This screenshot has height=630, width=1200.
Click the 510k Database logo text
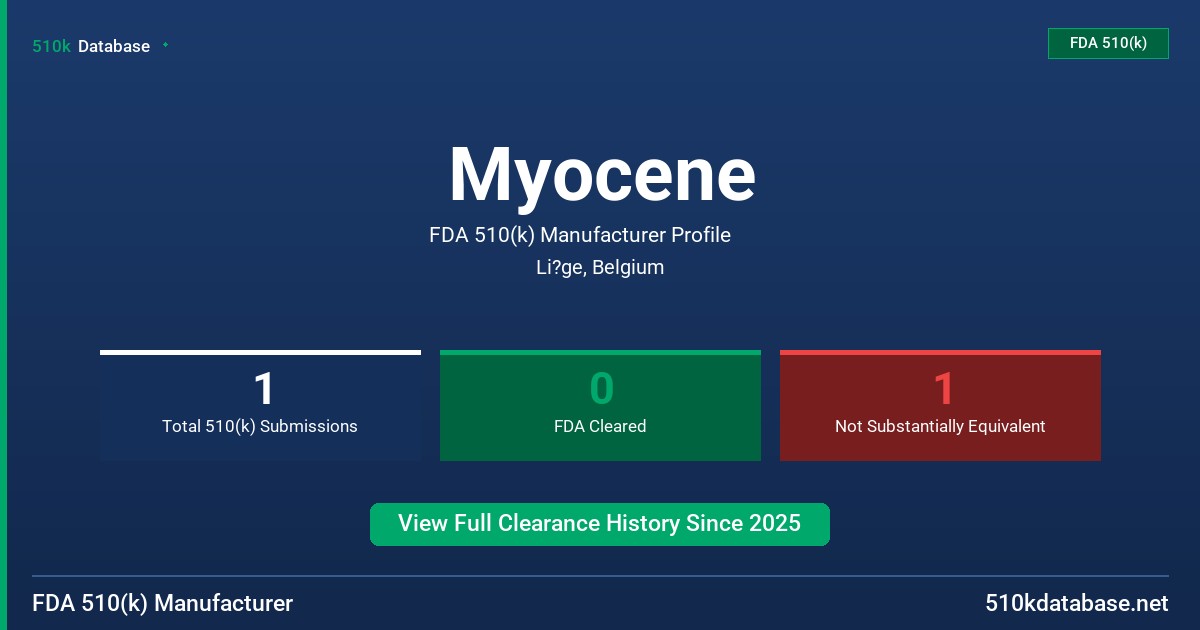[x=91, y=46]
